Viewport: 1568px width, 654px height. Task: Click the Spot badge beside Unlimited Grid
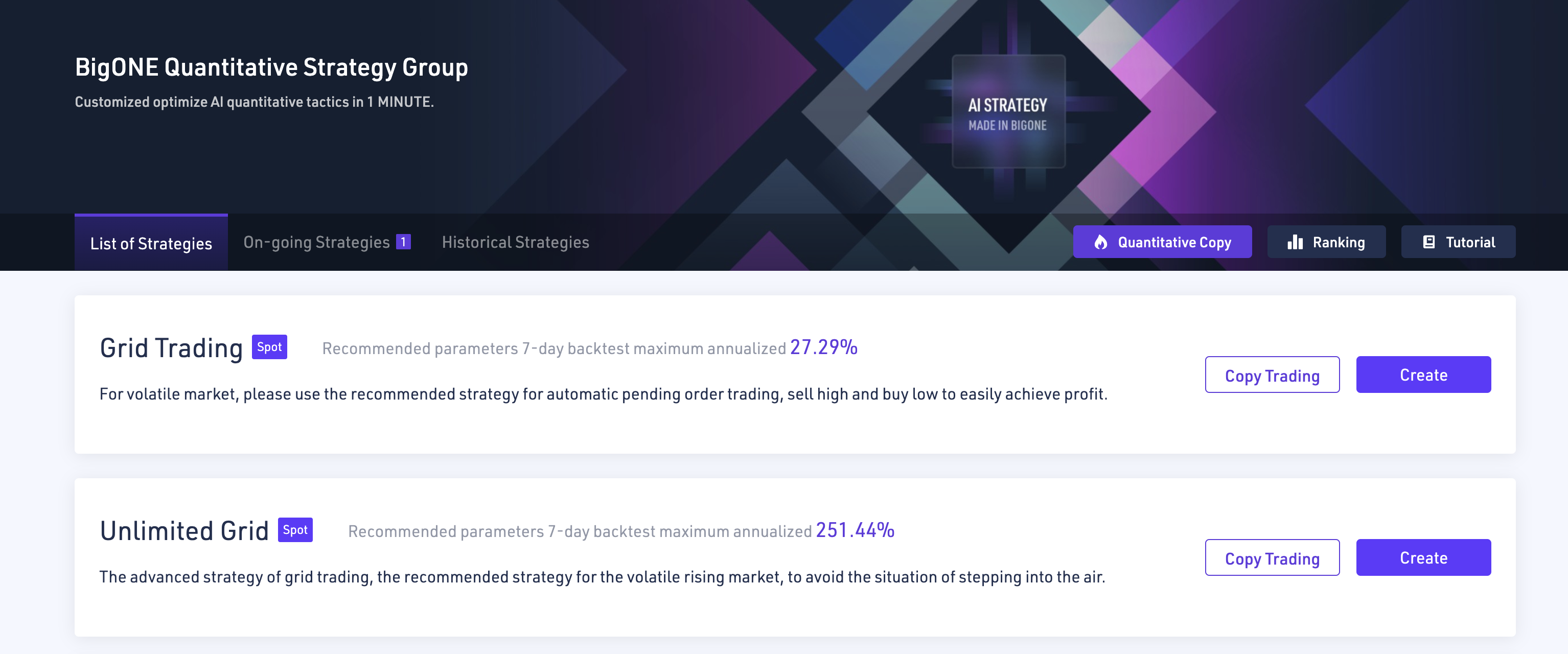[x=295, y=530]
